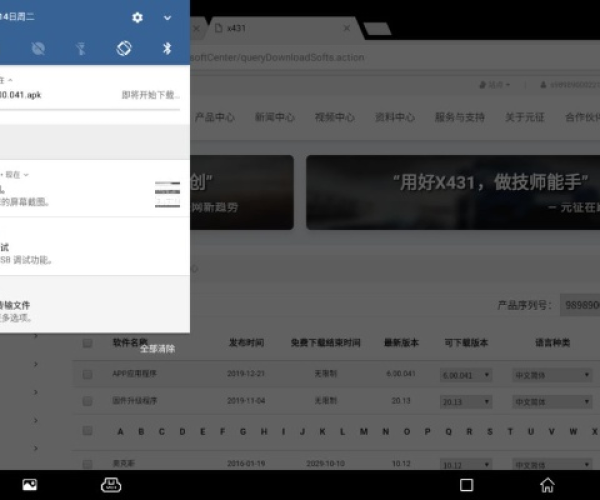Open the gallery icon in navigation bar
The image size is (600, 500).
[30, 485]
